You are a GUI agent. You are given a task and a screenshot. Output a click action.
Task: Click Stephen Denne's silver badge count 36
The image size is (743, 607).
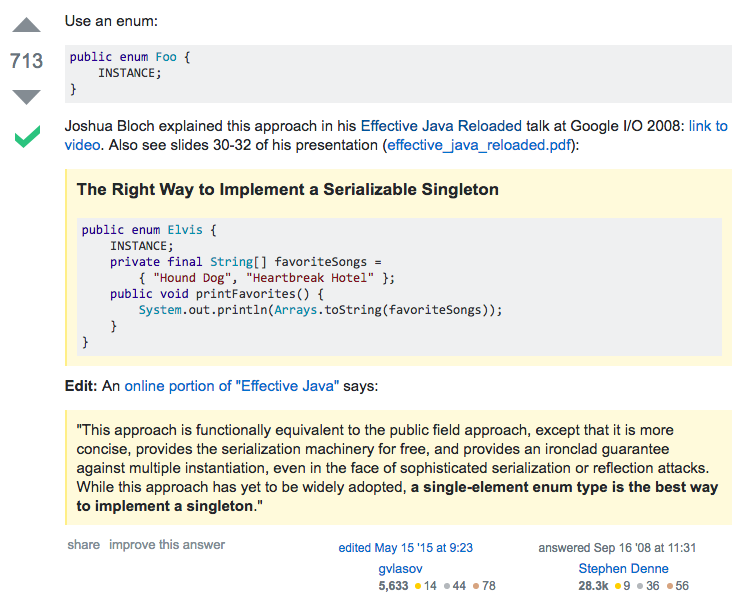click(652, 586)
